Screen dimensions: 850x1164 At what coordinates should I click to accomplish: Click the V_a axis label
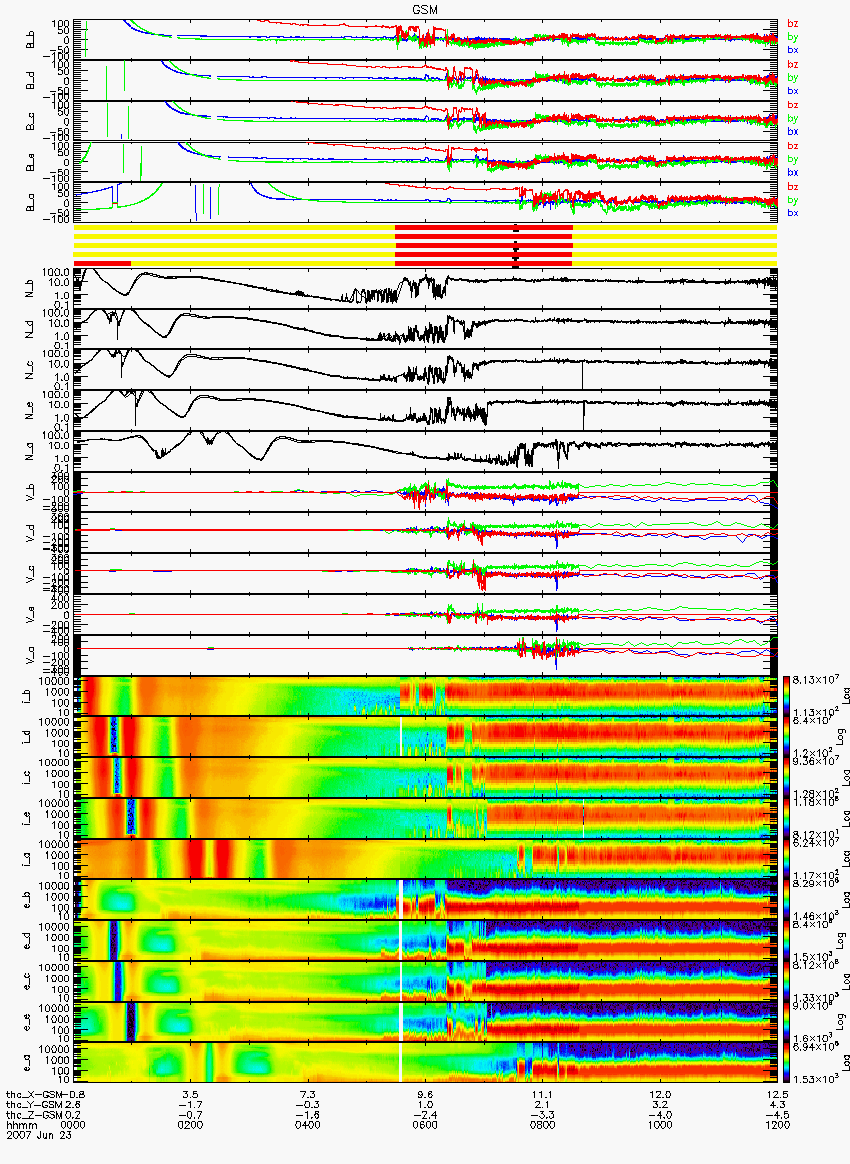point(30,655)
